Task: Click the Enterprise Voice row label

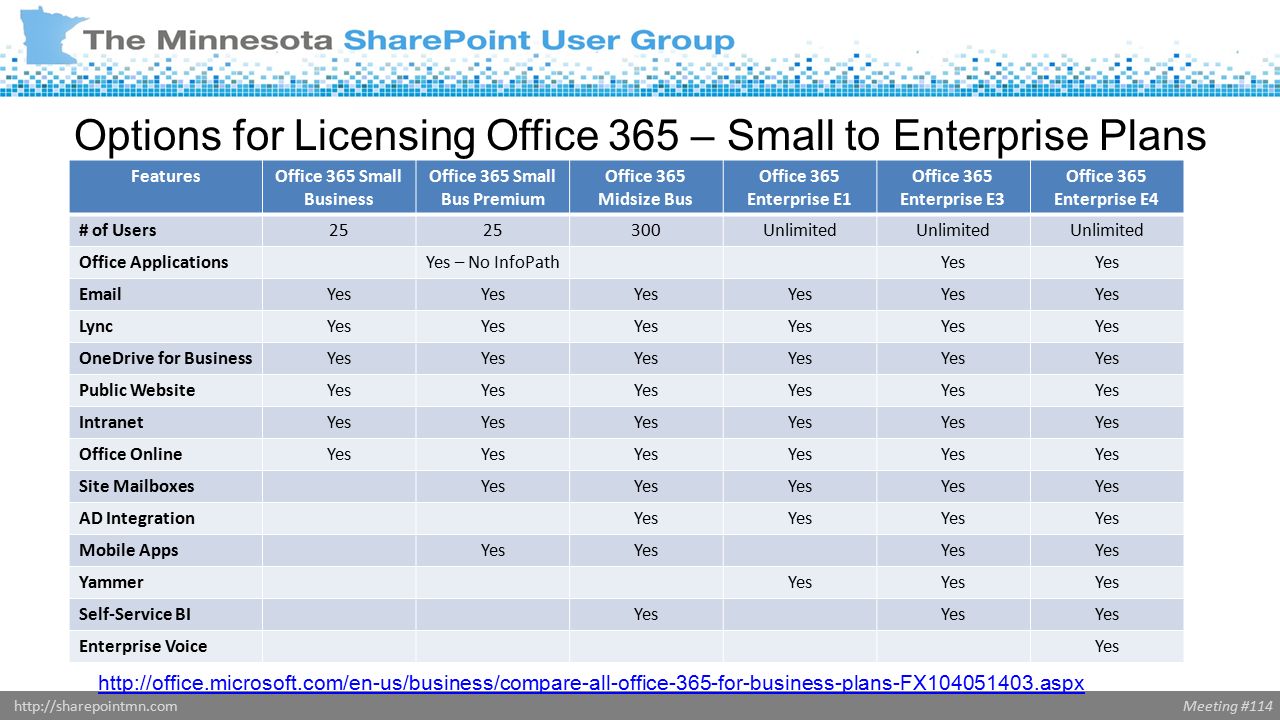Action: pos(143,646)
